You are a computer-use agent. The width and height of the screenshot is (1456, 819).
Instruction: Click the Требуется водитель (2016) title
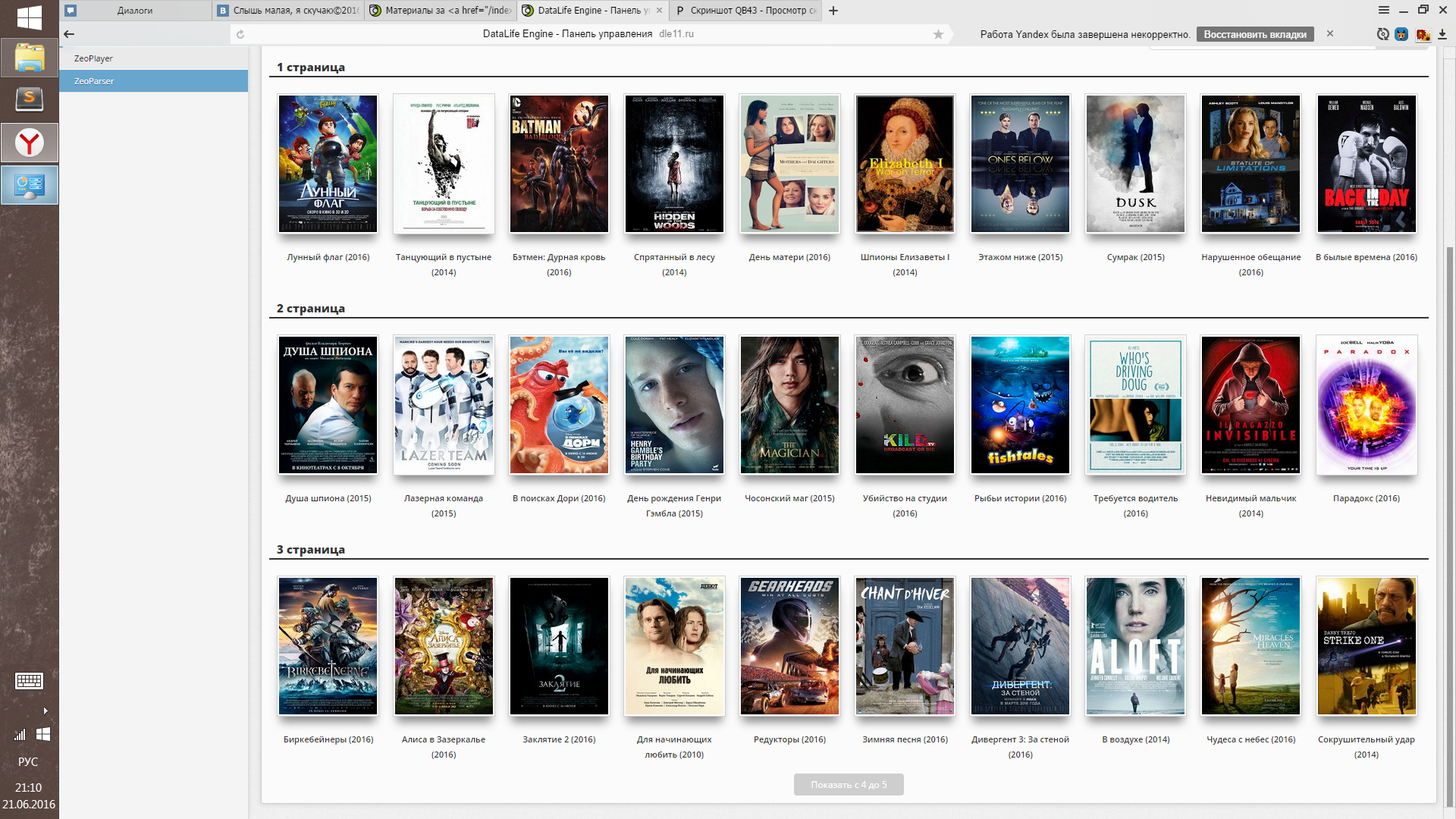coord(1135,506)
